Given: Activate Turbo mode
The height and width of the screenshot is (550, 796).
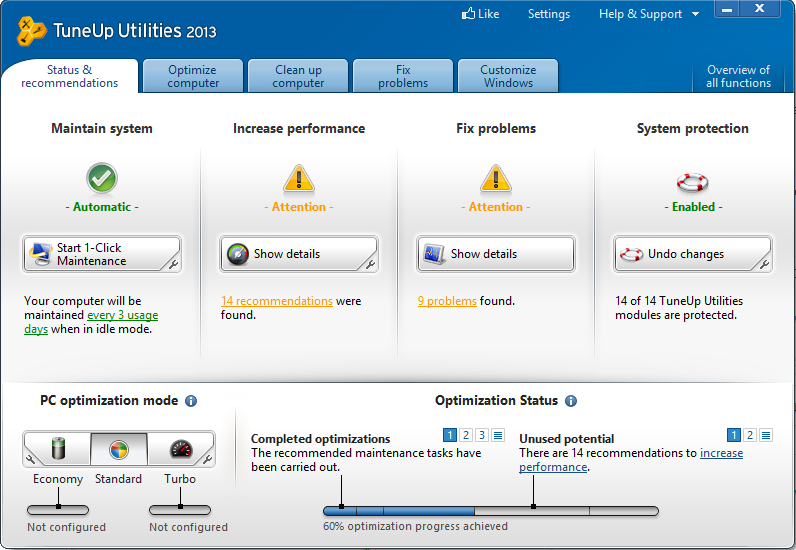Looking at the screenshot, I should [x=178, y=449].
